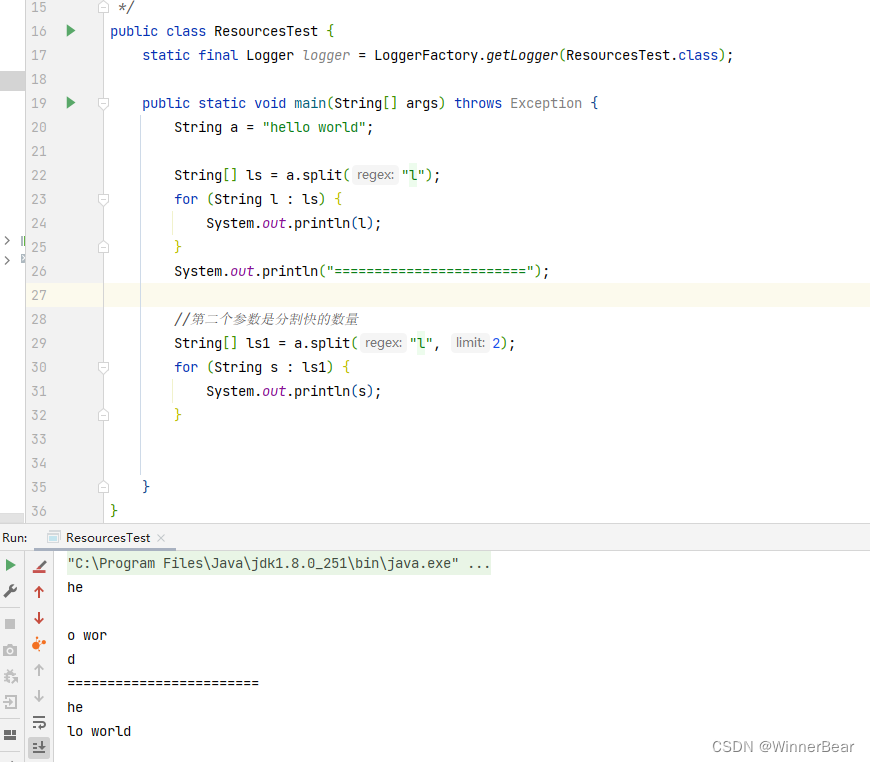This screenshot has height=762, width=870.
Task: Click line number 22 in the gutter
Action: [x=39, y=175]
